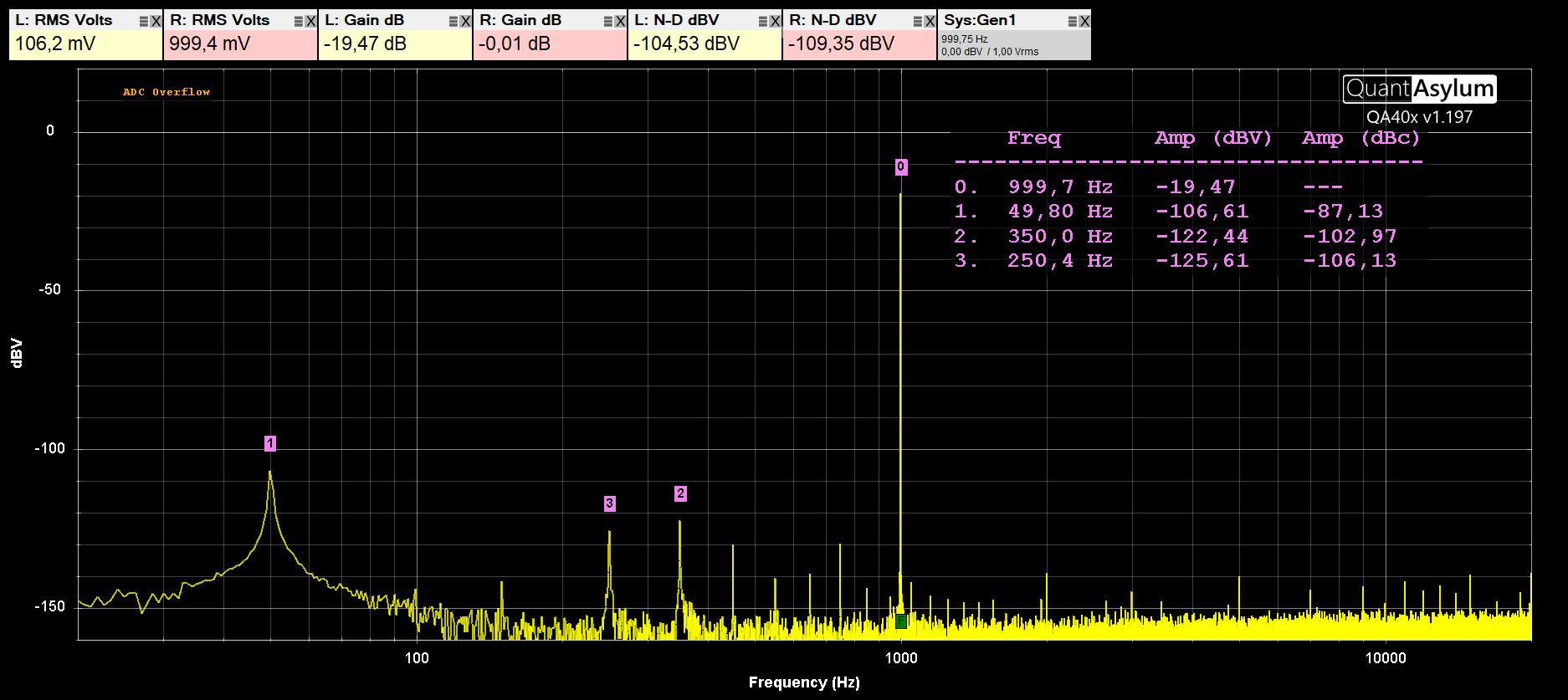Image resolution: width=1568 pixels, height=700 pixels.
Task: Select peak marker 1 near 50 Hz
Action: coord(270,443)
